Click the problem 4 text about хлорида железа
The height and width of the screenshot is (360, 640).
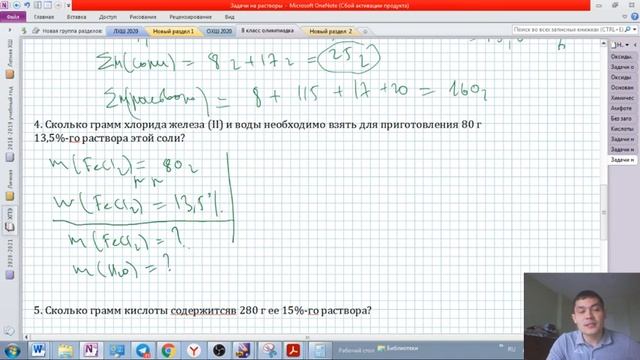pos(258,131)
